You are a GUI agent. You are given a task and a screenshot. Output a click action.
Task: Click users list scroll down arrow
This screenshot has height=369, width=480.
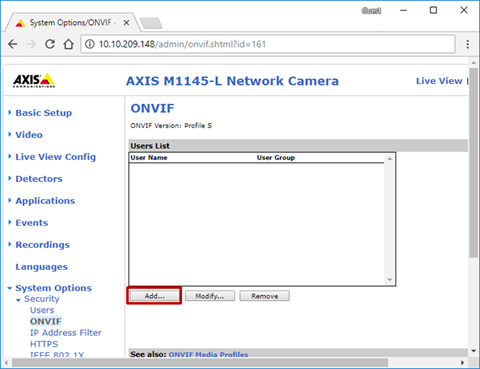click(x=390, y=280)
